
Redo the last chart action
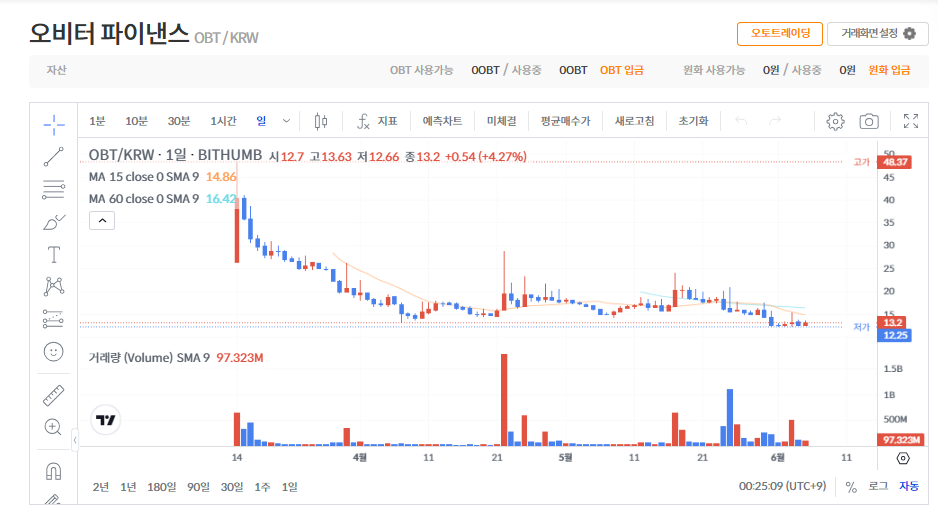[x=775, y=121]
